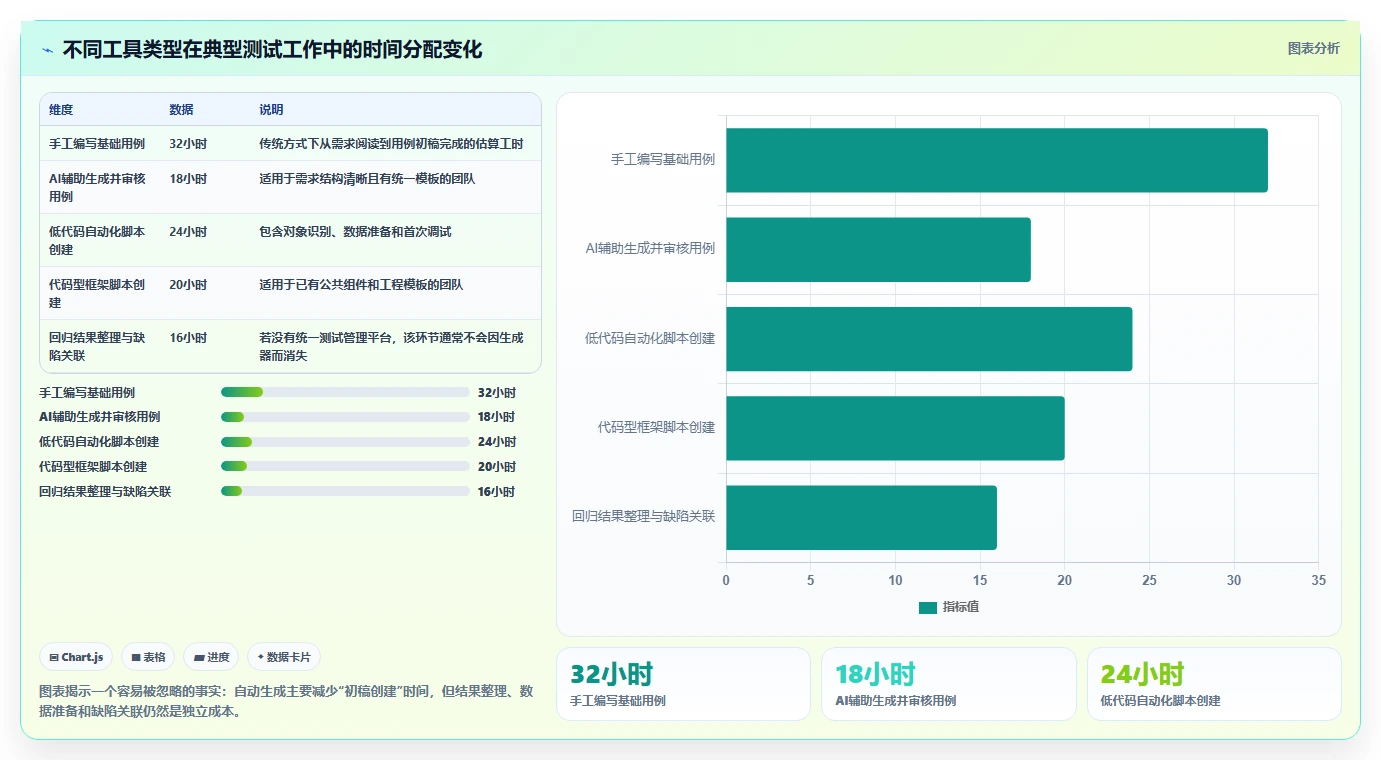
Task: Click the AI辅助生成并审核用例 progress bar
Action: [345, 417]
